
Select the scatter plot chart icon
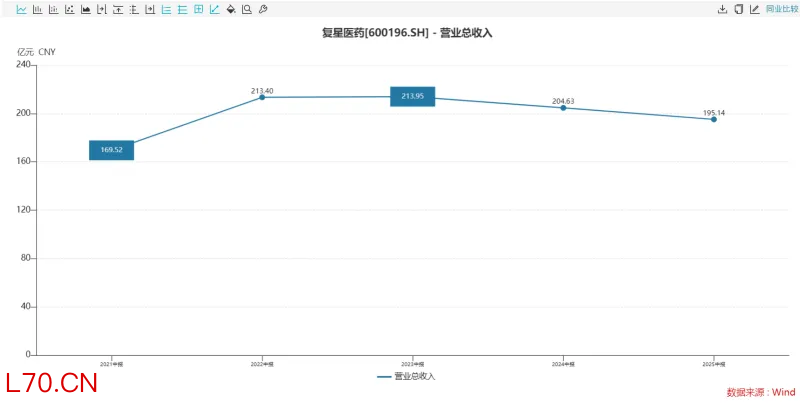coord(69,9)
